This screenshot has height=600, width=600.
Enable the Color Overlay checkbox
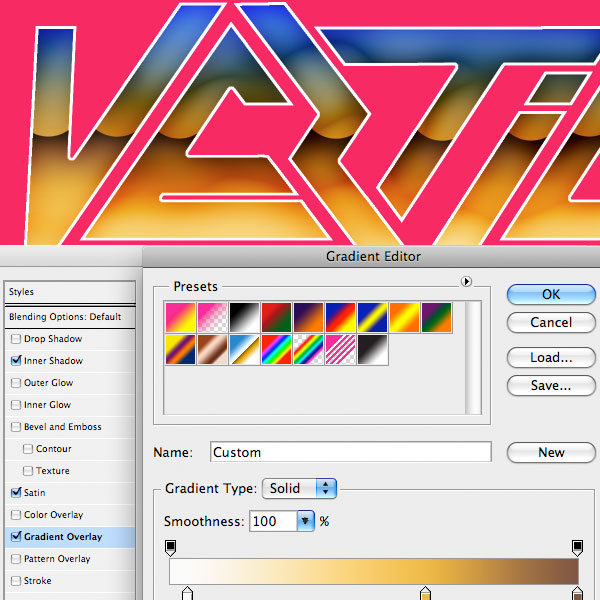[16, 515]
